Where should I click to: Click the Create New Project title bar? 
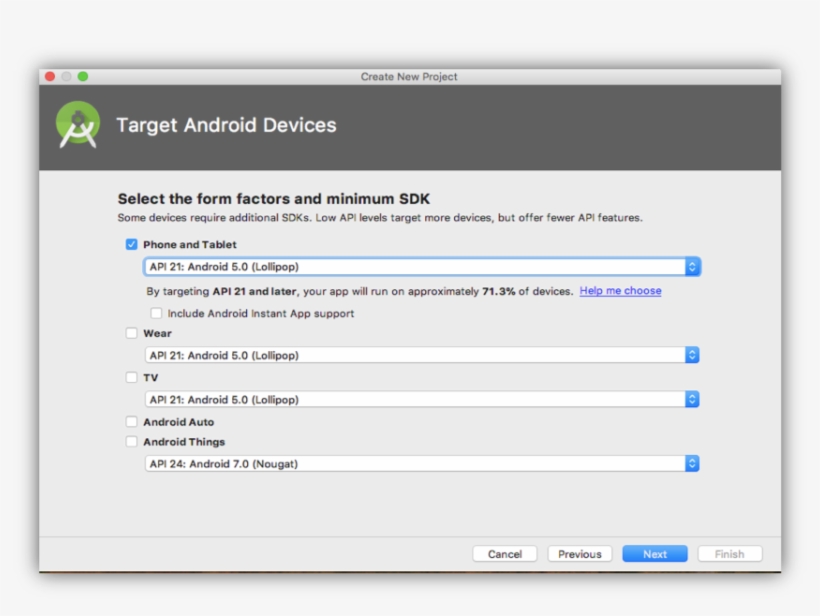coord(409,77)
